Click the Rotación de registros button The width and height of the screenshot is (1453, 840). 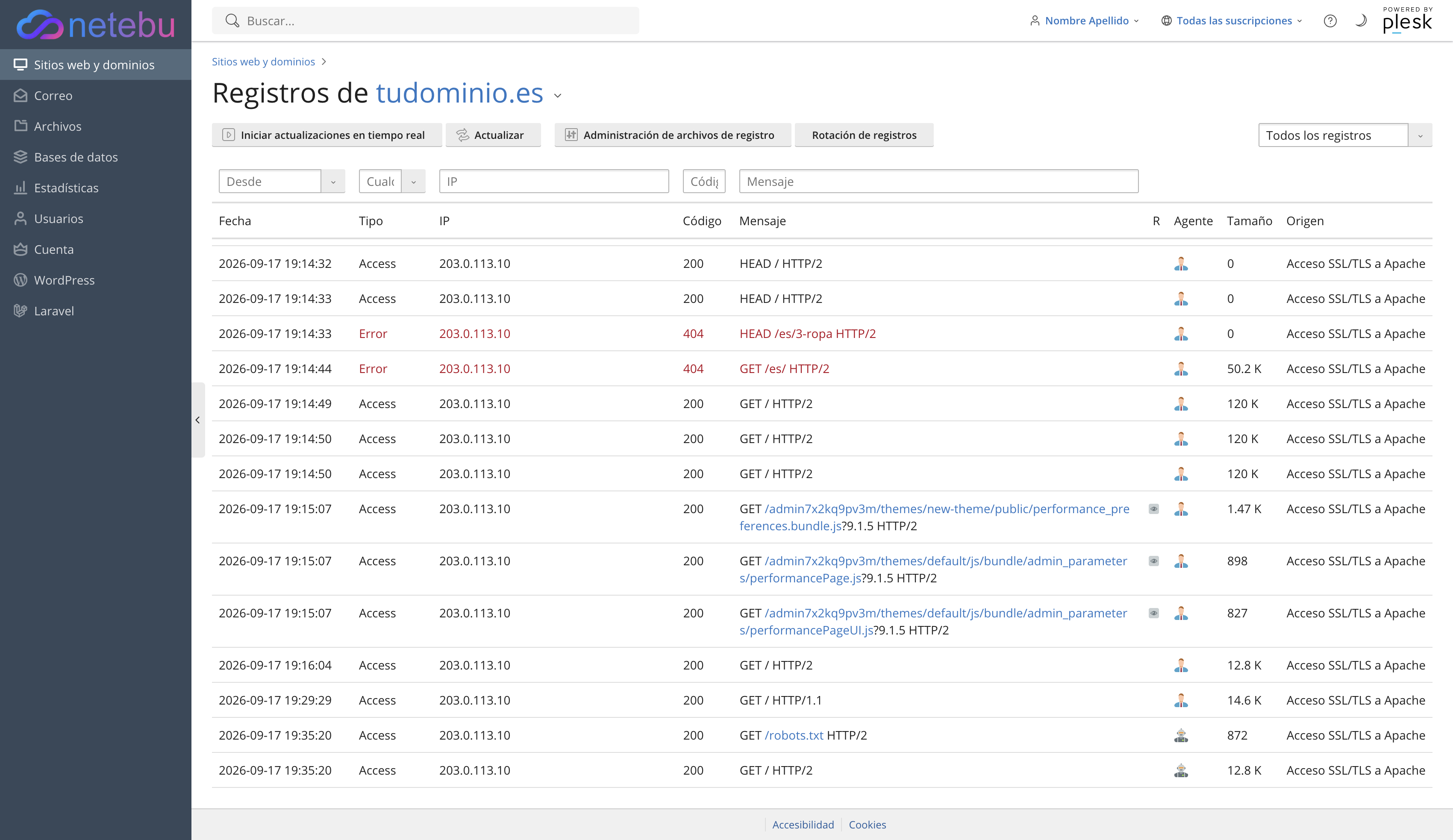[864, 135]
